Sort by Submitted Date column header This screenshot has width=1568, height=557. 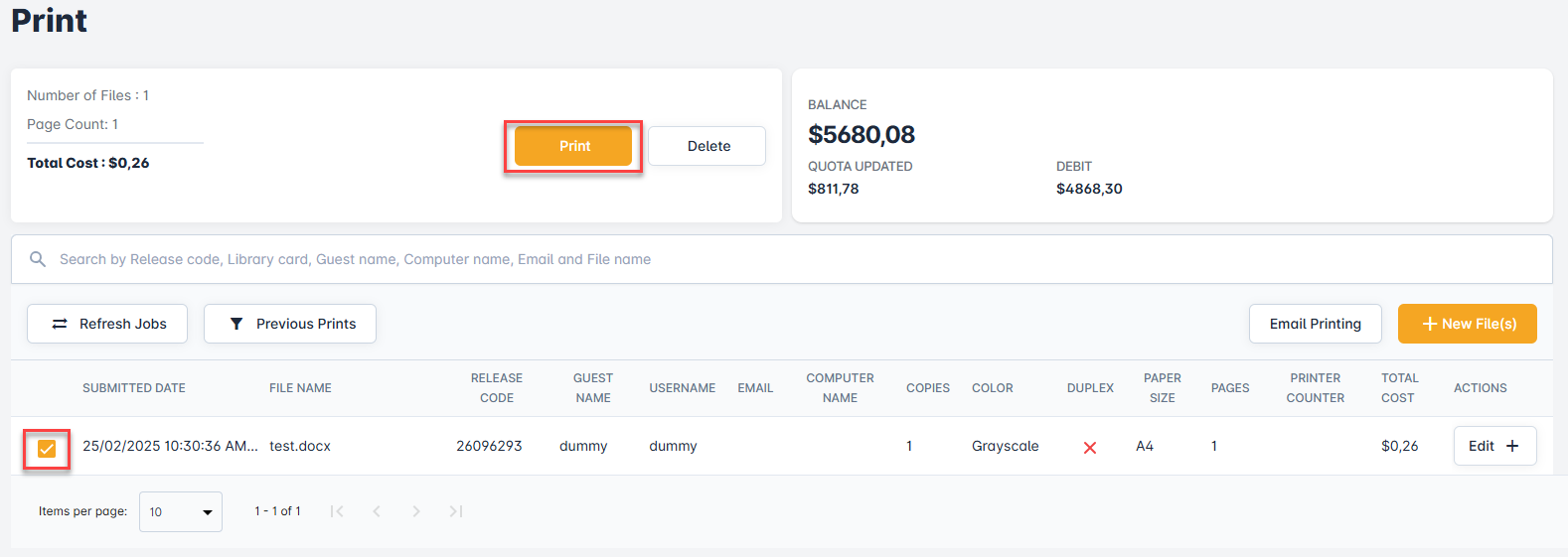click(x=134, y=388)
